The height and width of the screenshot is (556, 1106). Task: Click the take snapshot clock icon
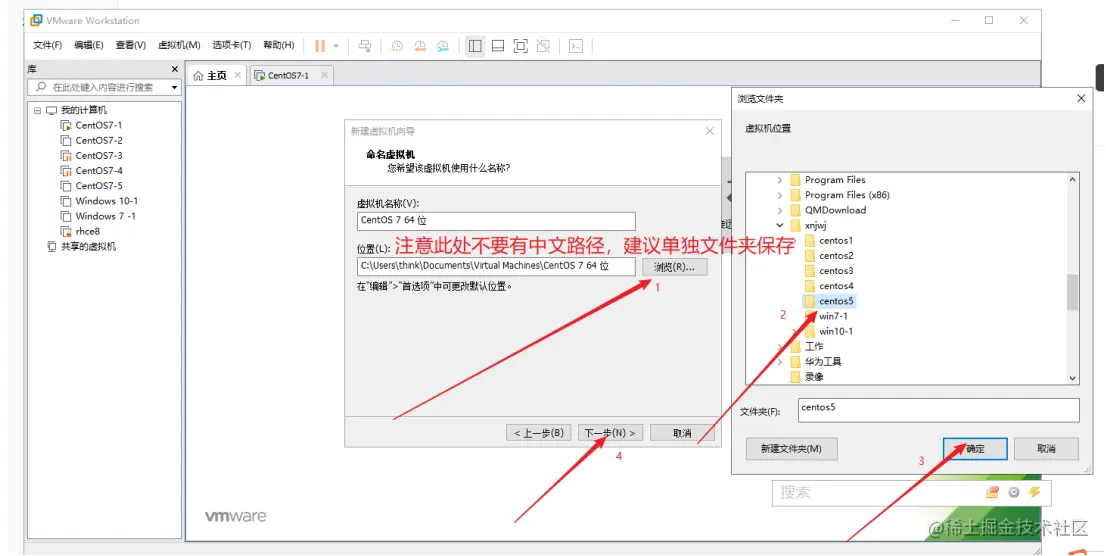397,46
